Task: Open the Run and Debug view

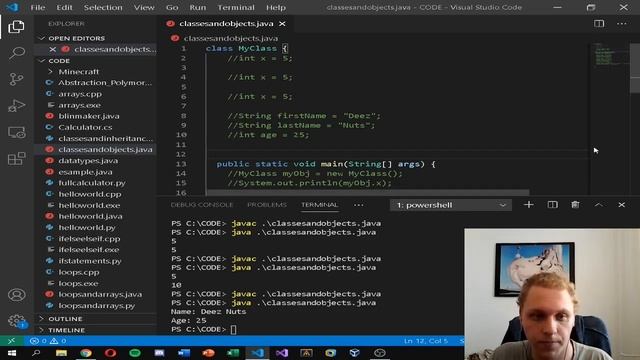Action: pyautogui.click(x=16, y=106)
